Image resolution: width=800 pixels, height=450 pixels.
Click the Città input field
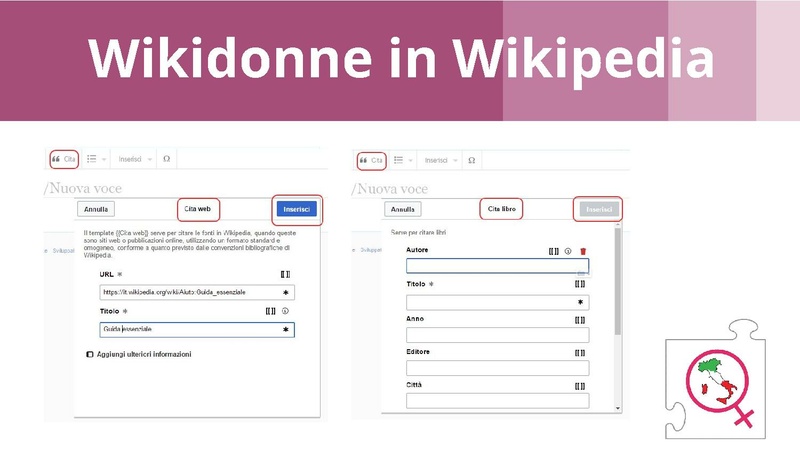coord(497,401)
